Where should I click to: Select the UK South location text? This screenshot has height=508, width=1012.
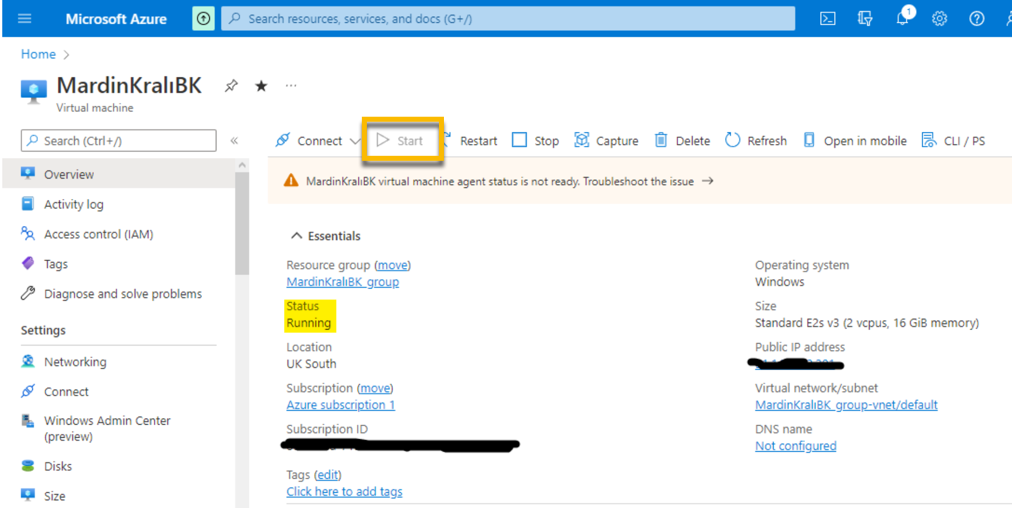311,363
